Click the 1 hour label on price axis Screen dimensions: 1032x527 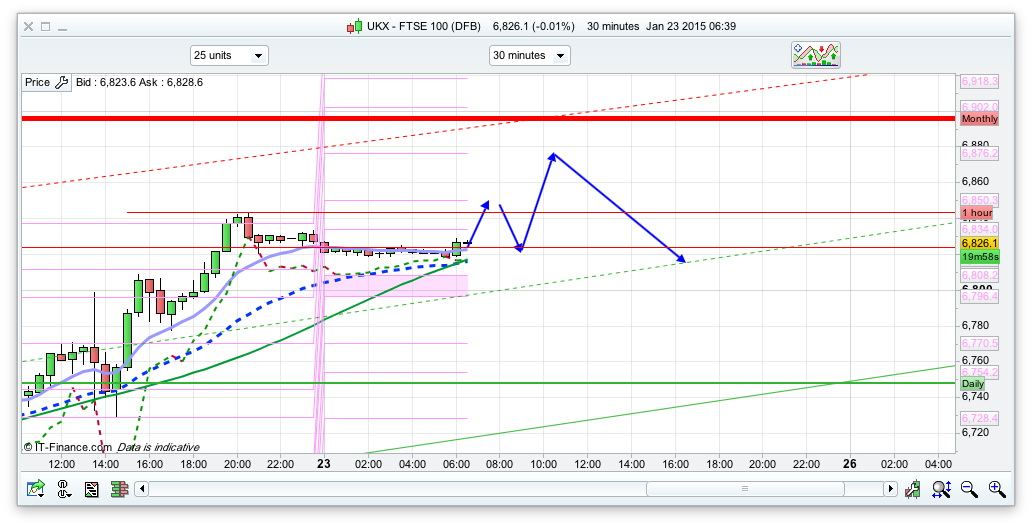(x=976, y=213)
